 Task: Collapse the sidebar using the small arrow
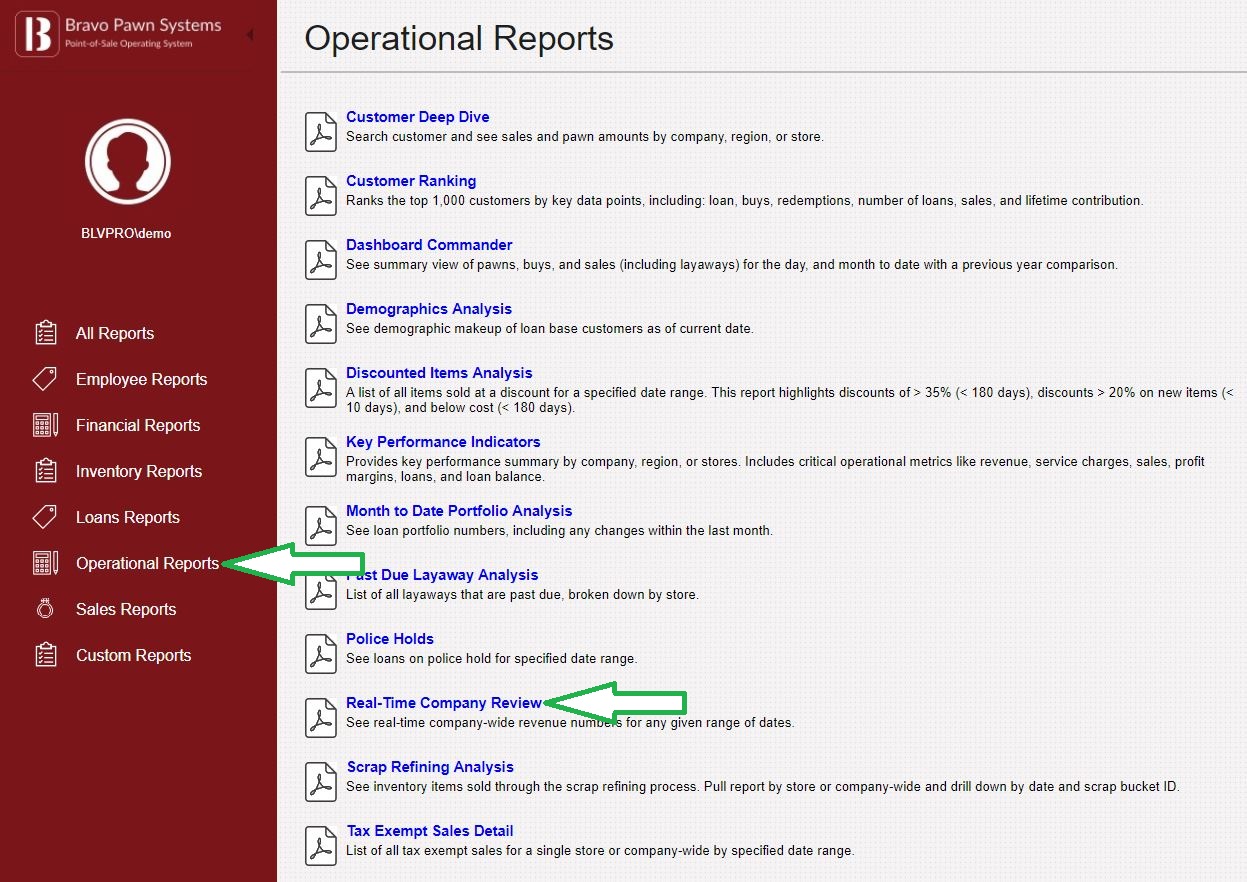[x=249, y=35]
